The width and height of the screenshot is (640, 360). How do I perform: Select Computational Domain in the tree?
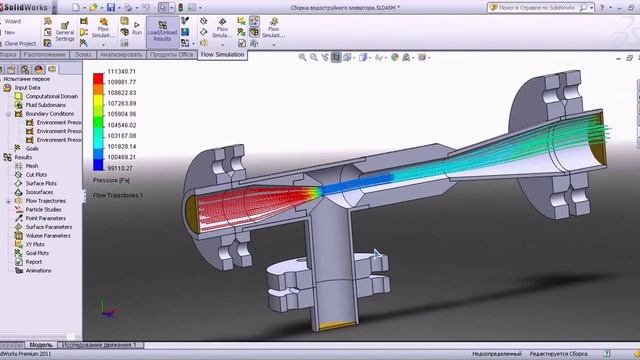52,96
